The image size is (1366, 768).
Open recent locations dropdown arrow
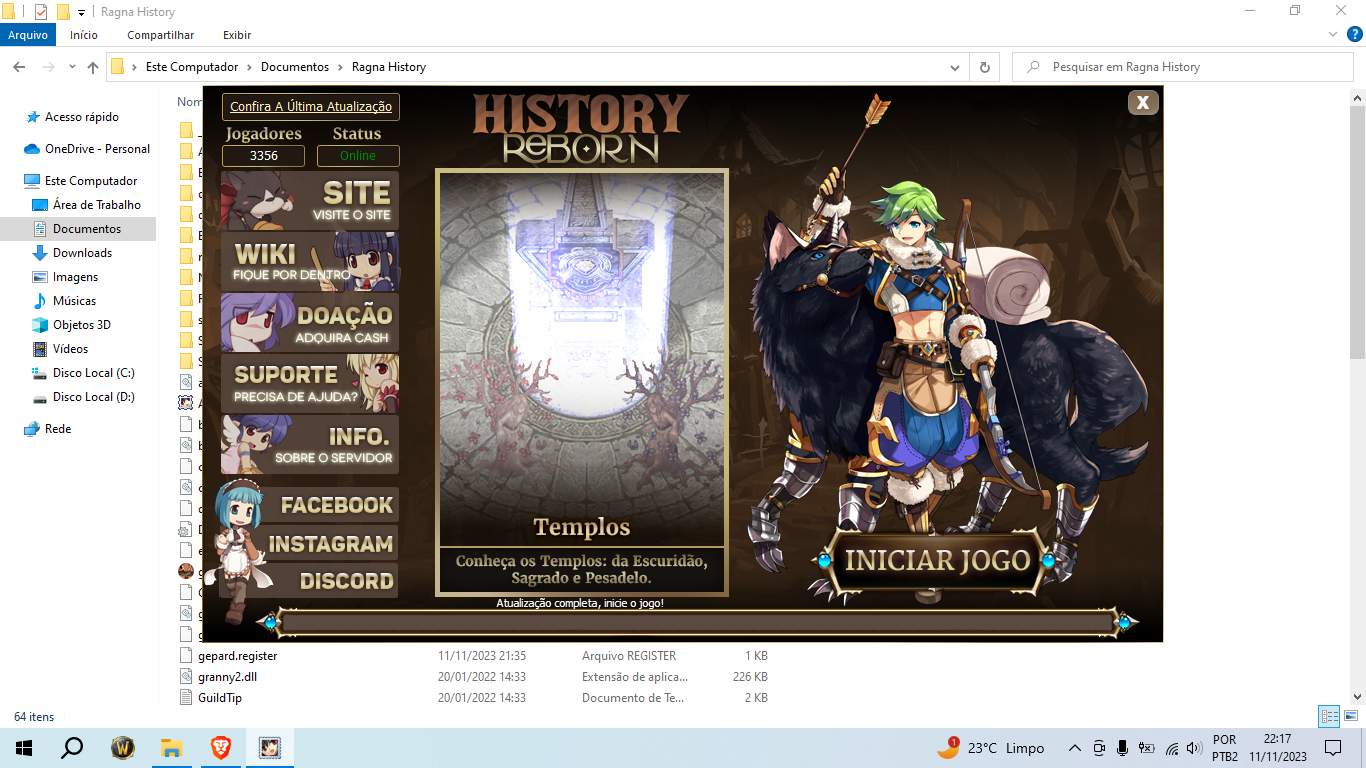(72, 67)
